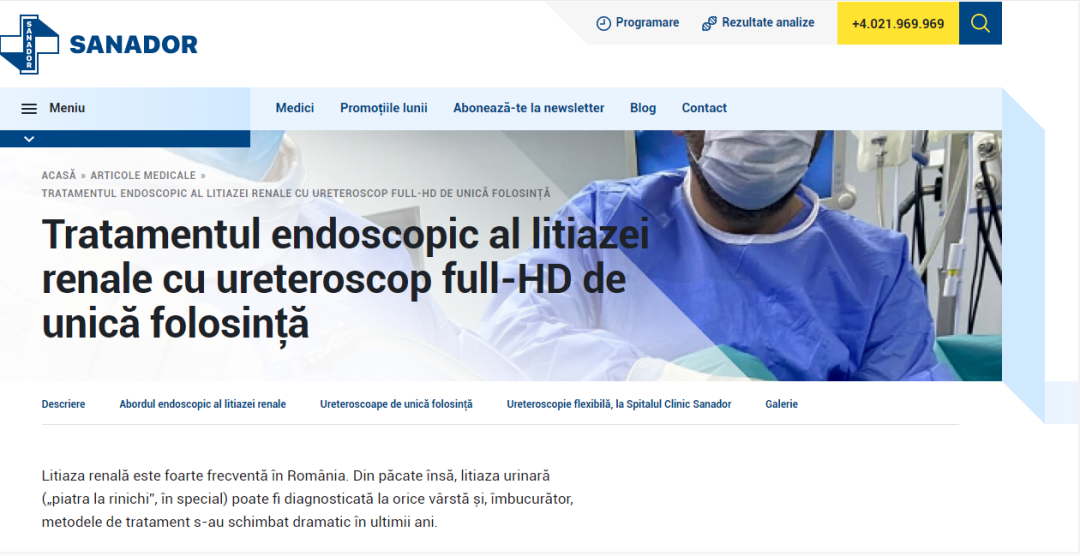The width and height of the screenshot is (1080, 556).
Task: Jump to the Descriere section tab
Action: 63,404
